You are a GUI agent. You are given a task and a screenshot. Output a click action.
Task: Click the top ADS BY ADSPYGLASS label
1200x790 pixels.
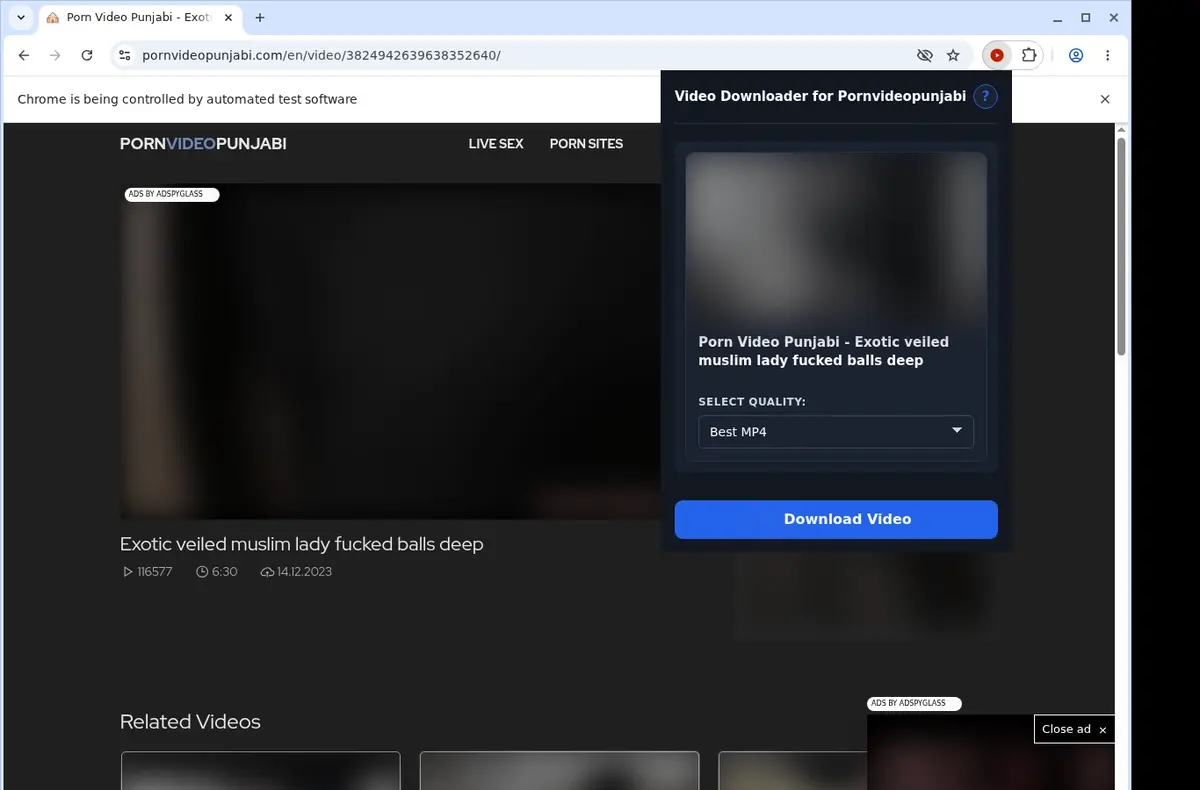pos(171,194)
